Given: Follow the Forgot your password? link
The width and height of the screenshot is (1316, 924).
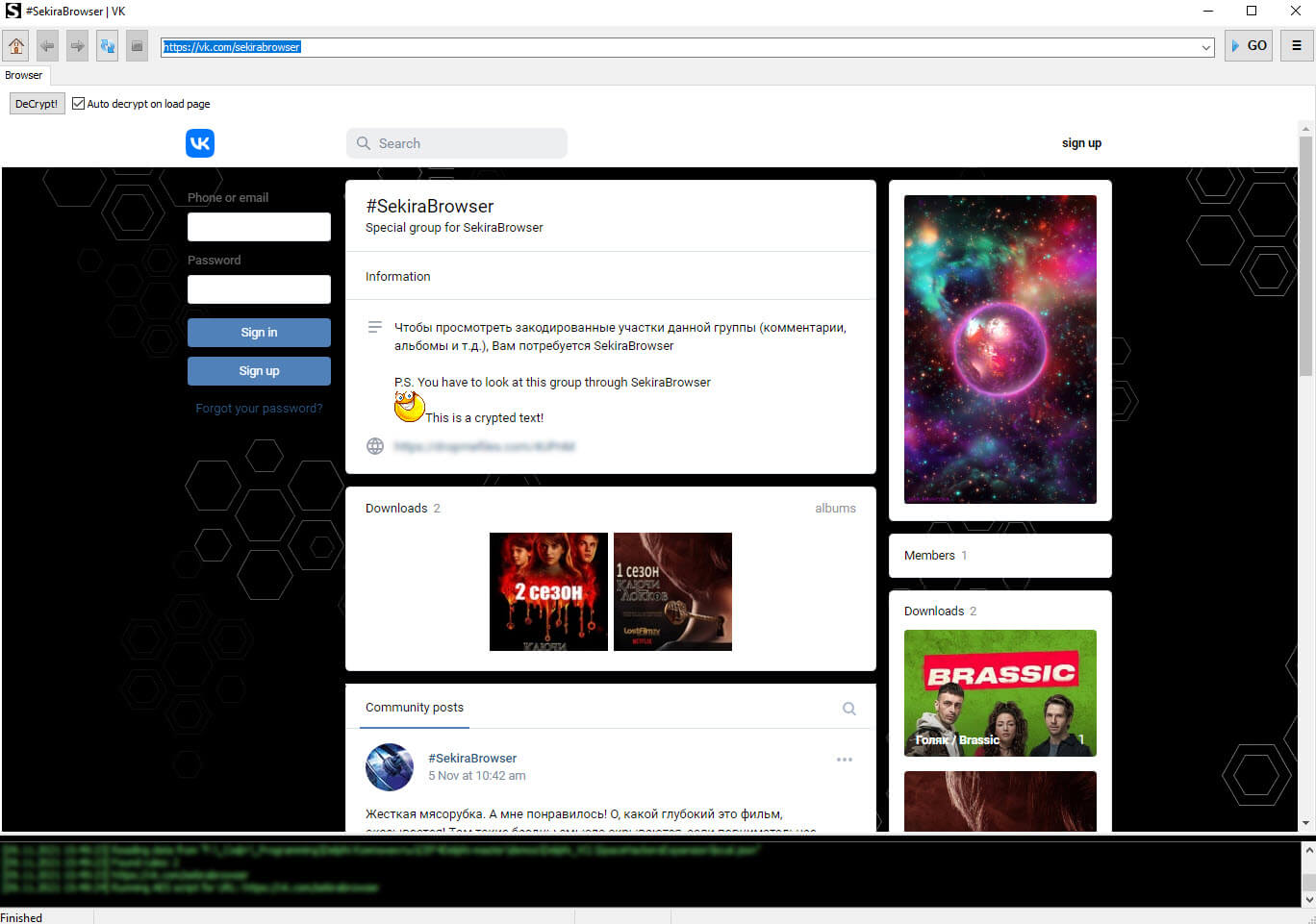Looking at the screenshot, I should click(x=259, y=409).
